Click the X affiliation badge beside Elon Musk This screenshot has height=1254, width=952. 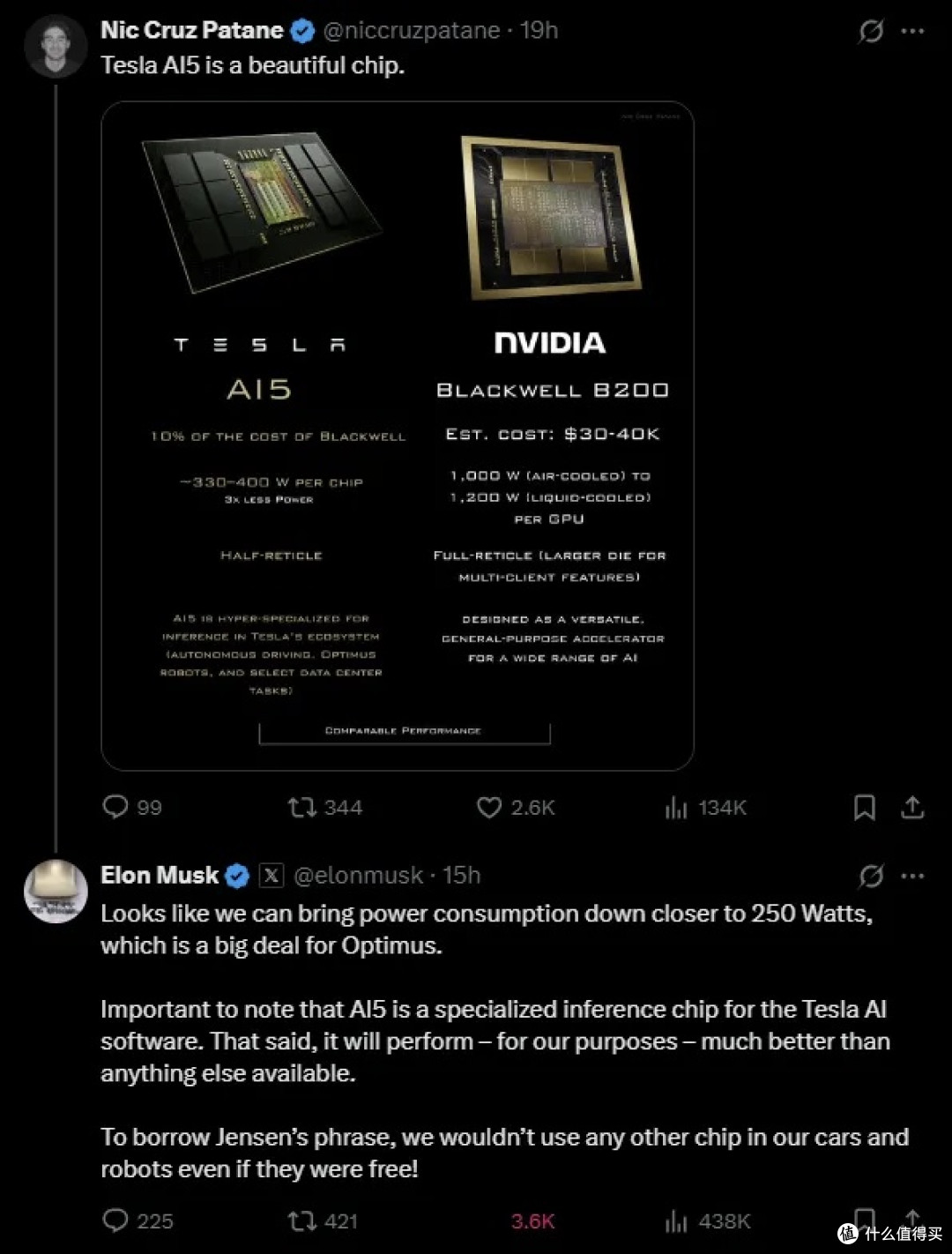coord(271,876)
